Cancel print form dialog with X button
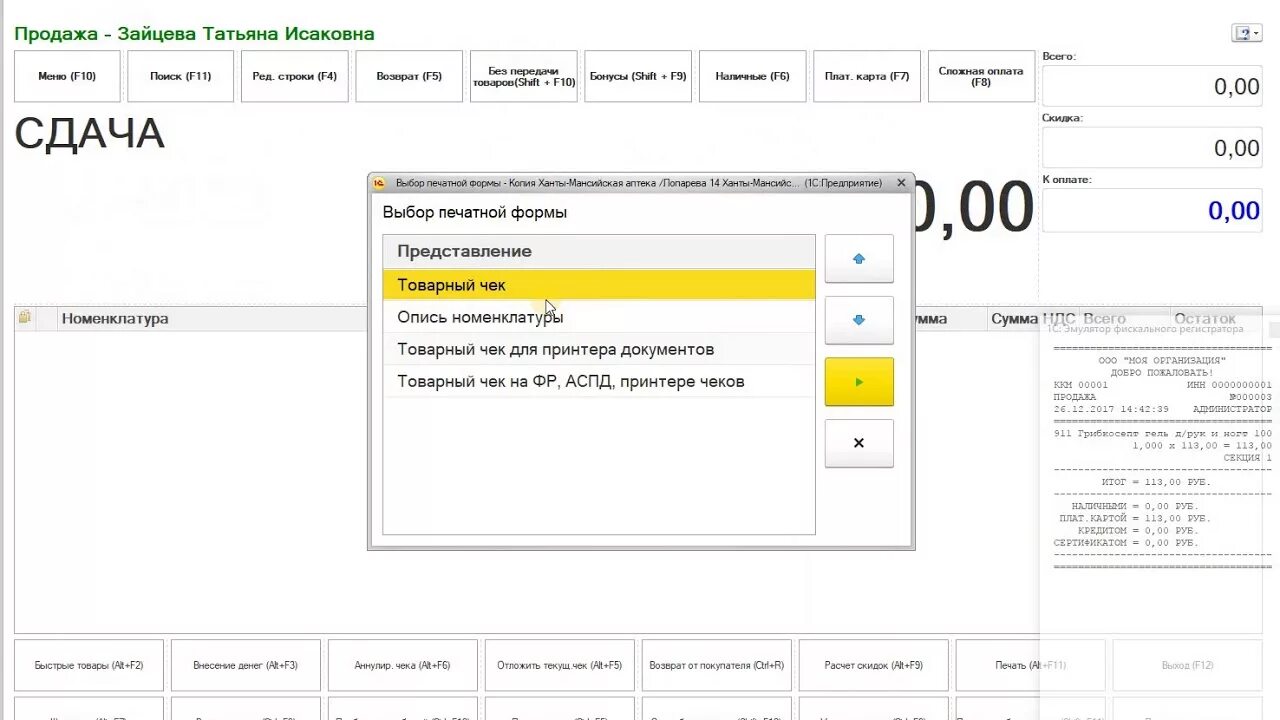This screenshot has width=1280, height=720. click(x=859, y=443)
